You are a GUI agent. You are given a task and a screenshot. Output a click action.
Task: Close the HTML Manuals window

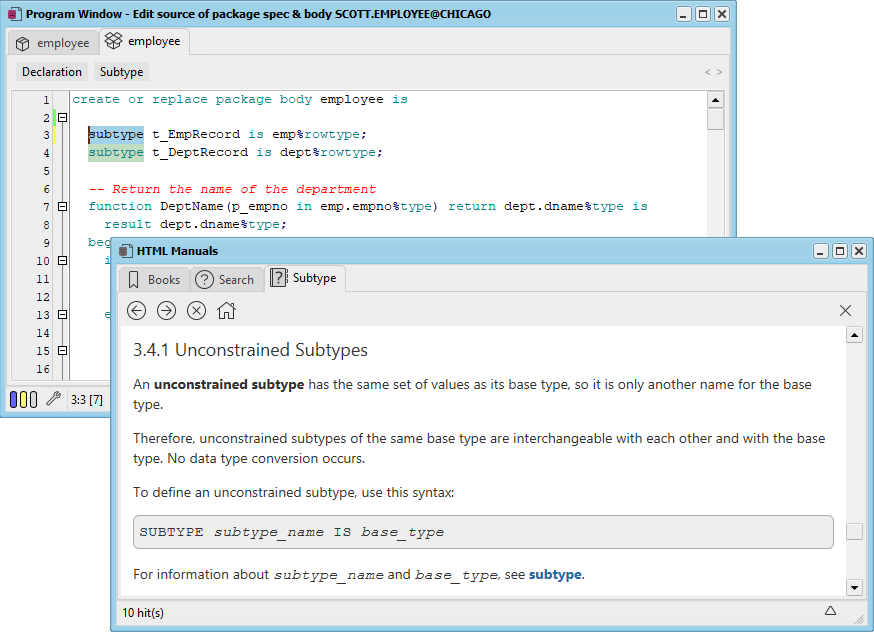(859, 251)
